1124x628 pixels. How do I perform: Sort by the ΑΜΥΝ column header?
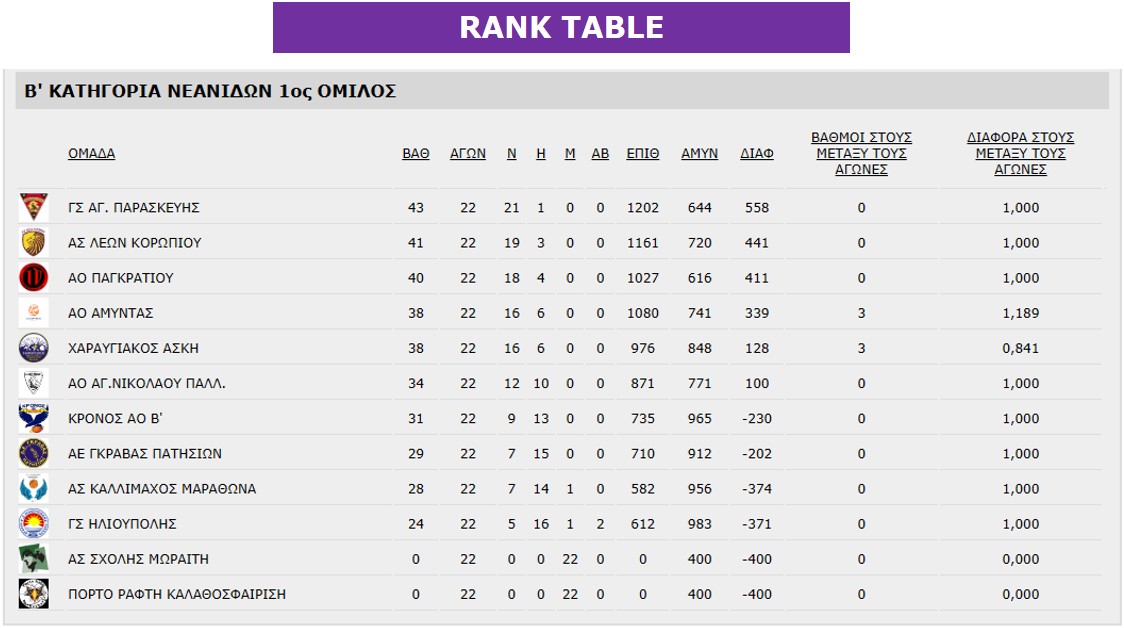700,153
